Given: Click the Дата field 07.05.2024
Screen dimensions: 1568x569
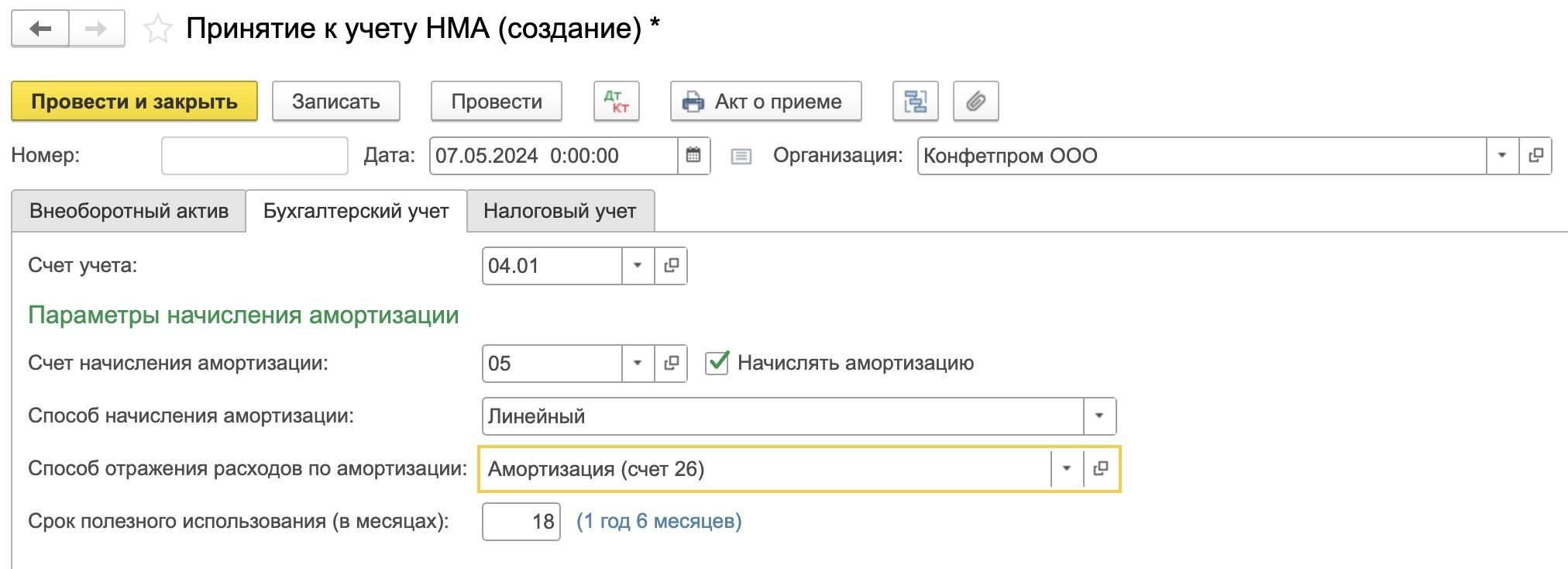Looking at the screenshot, I should pyautogui.click(x=554, y=156).
